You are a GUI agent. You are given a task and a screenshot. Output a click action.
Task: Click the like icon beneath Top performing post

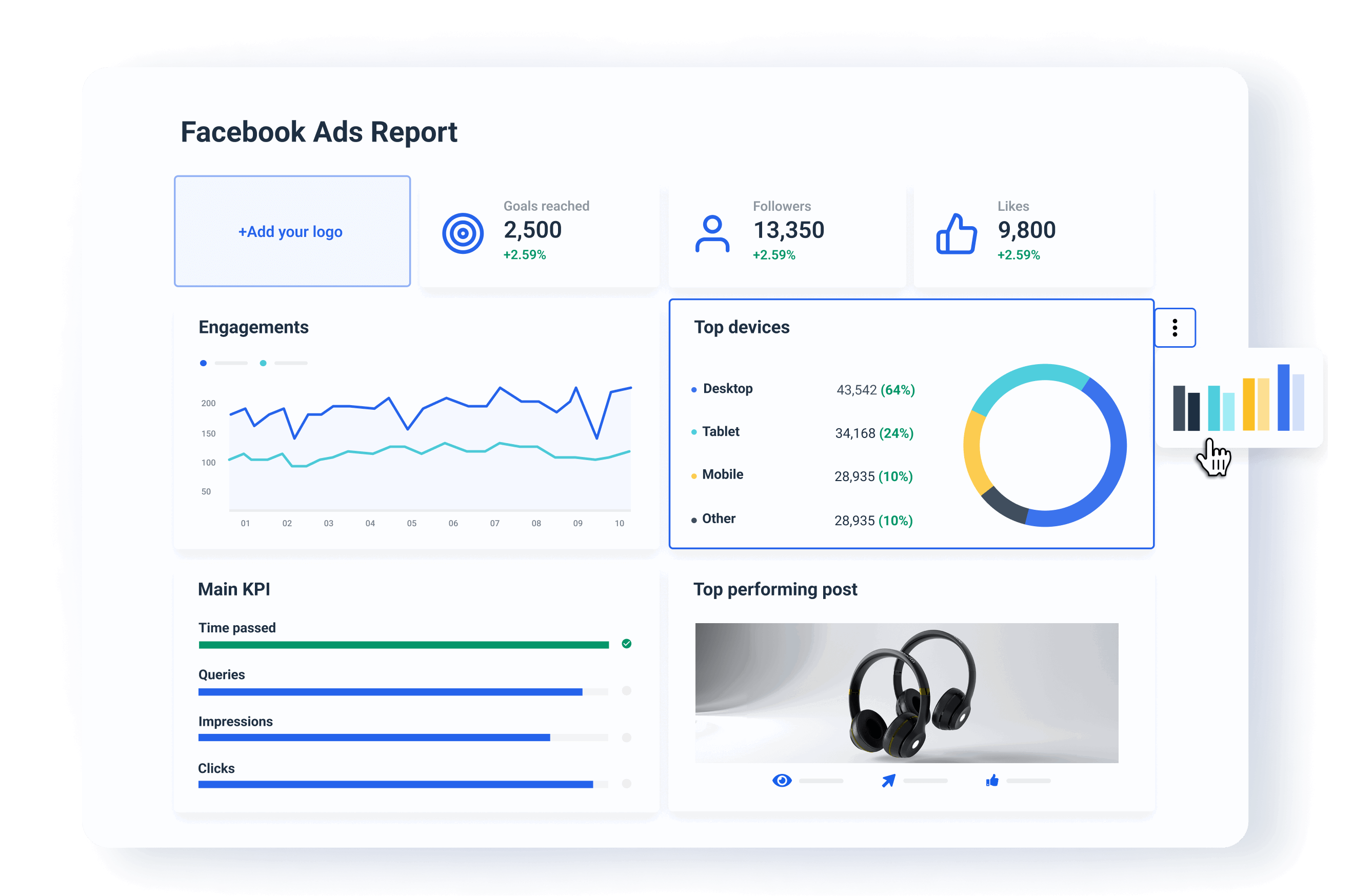pos(992,780)
